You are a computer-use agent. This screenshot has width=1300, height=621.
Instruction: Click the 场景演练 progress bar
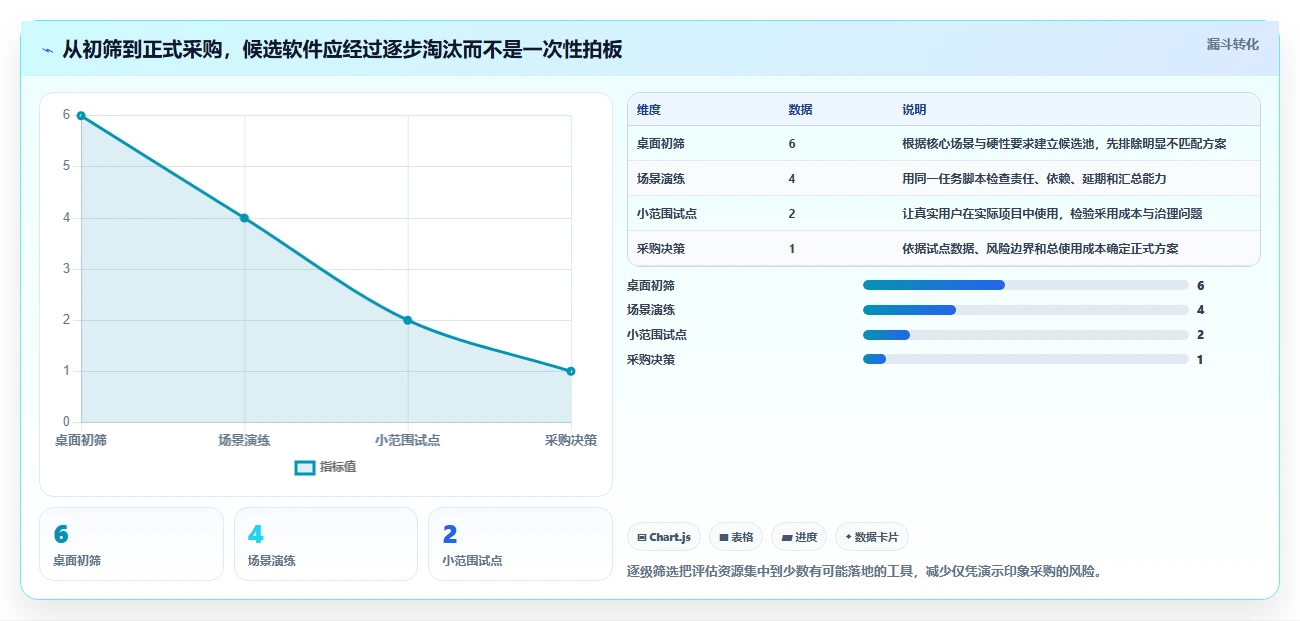point(1026,310)
